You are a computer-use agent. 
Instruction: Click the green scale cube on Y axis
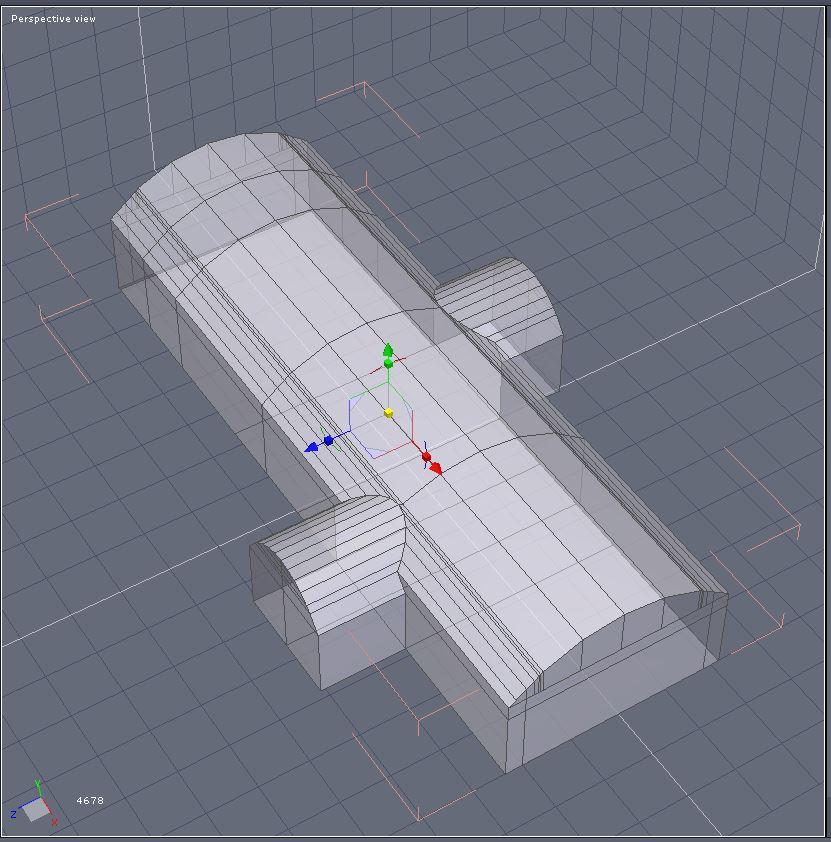click(x=388, y=364)
